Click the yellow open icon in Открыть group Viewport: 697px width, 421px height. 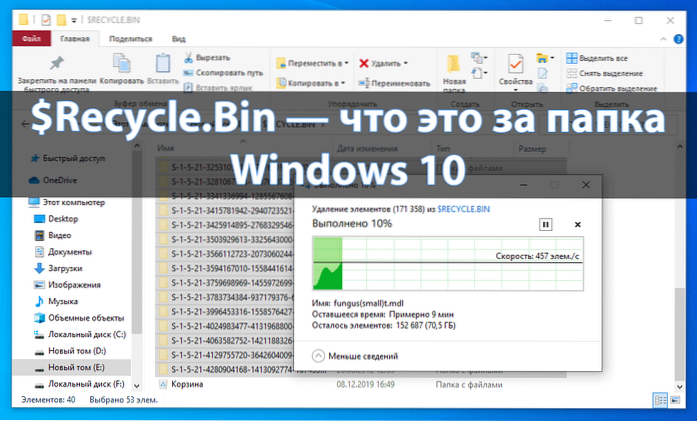pyautogui.click(x=542, y=58)
